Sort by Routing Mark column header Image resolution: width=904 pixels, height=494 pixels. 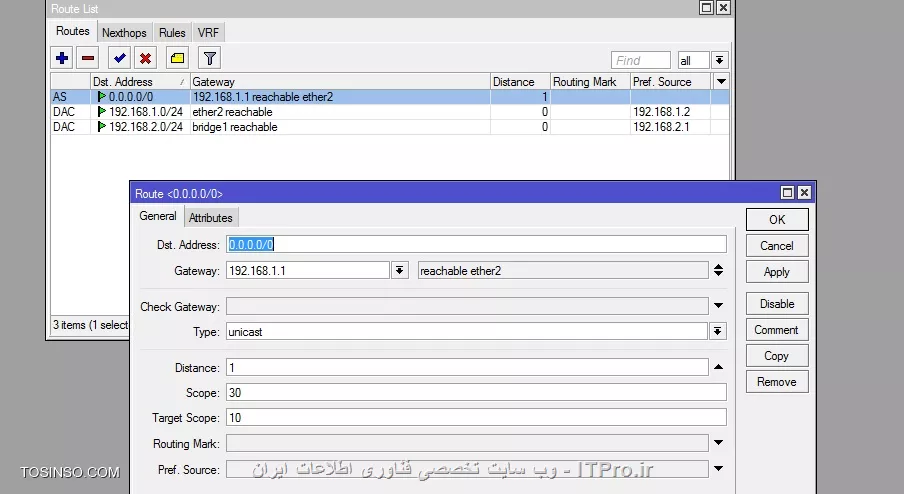click(x=590, y=82)
